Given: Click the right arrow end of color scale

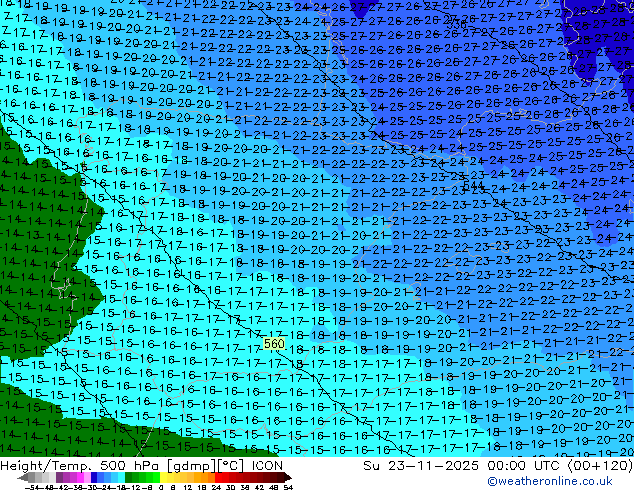Looking at the screenshot, I should click(288, 478).
